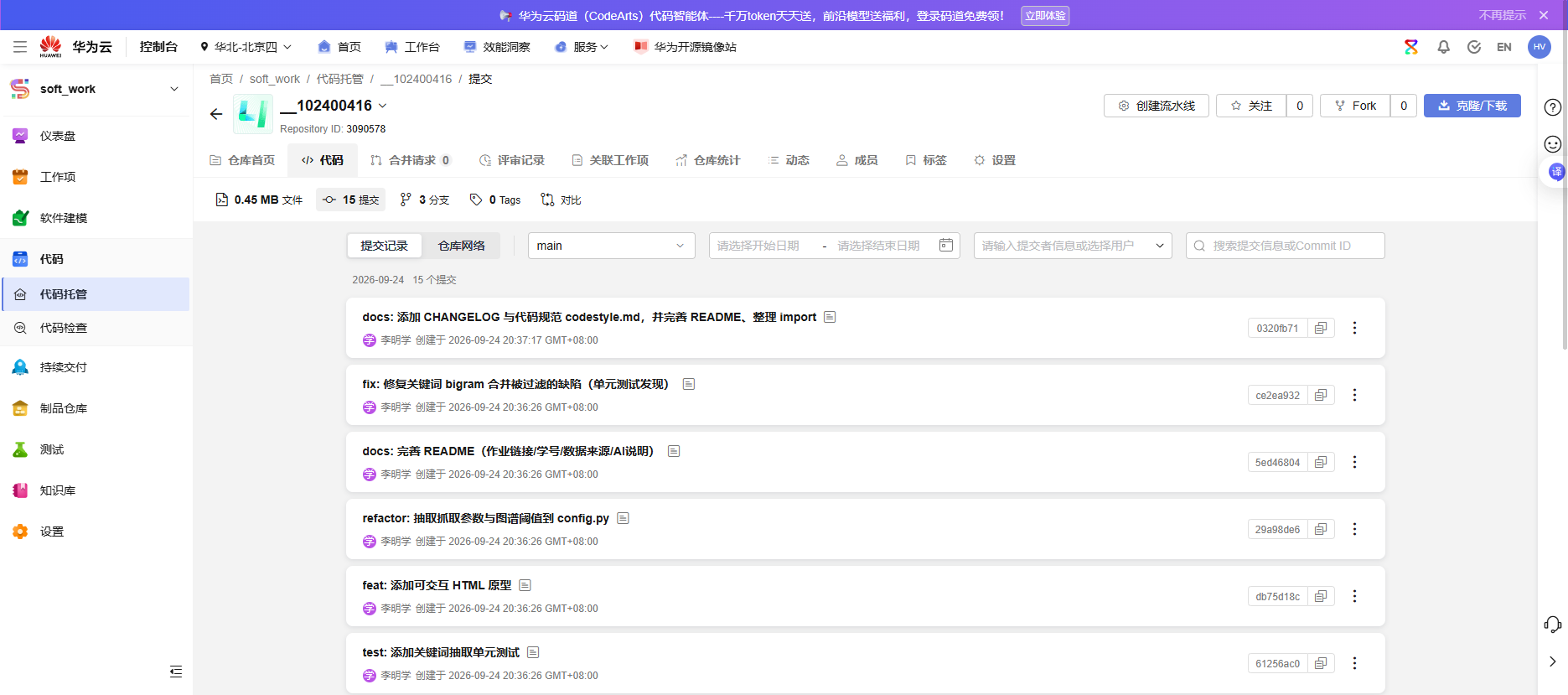
Task: Copy commit ID 5ed46804
Action: tap(1321, 462)
